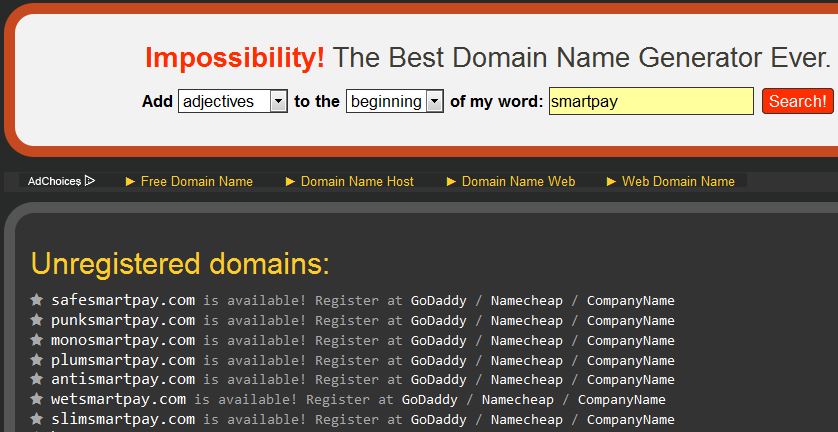
Task: Click the star beside slimsmartpay.com
Action: 36,419
